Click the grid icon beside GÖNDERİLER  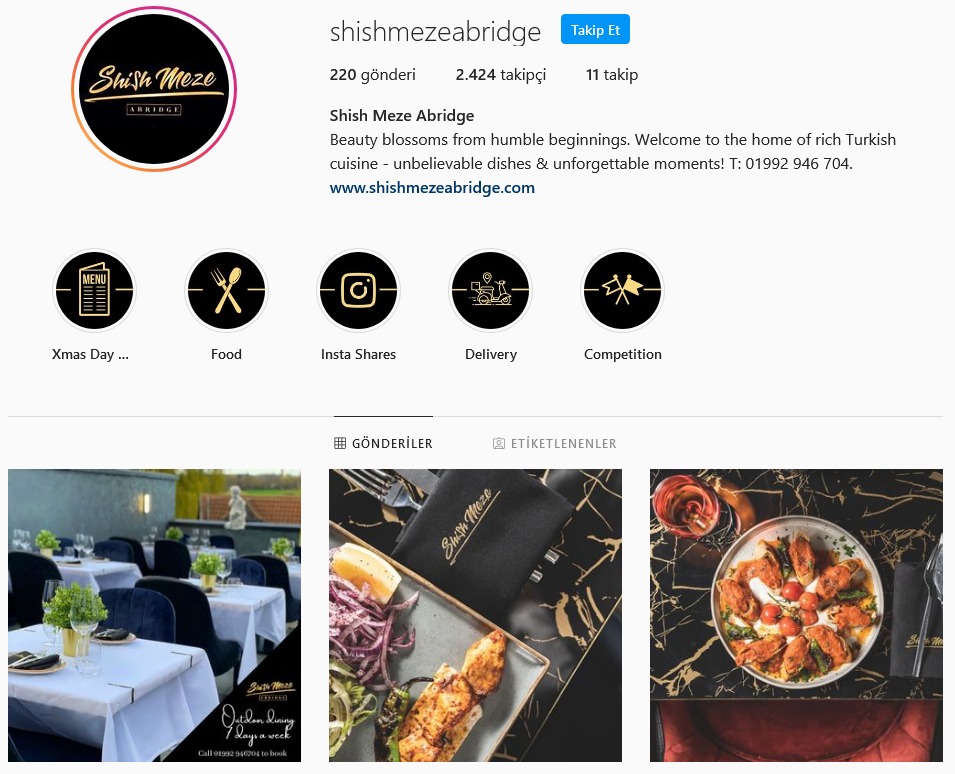340,443
